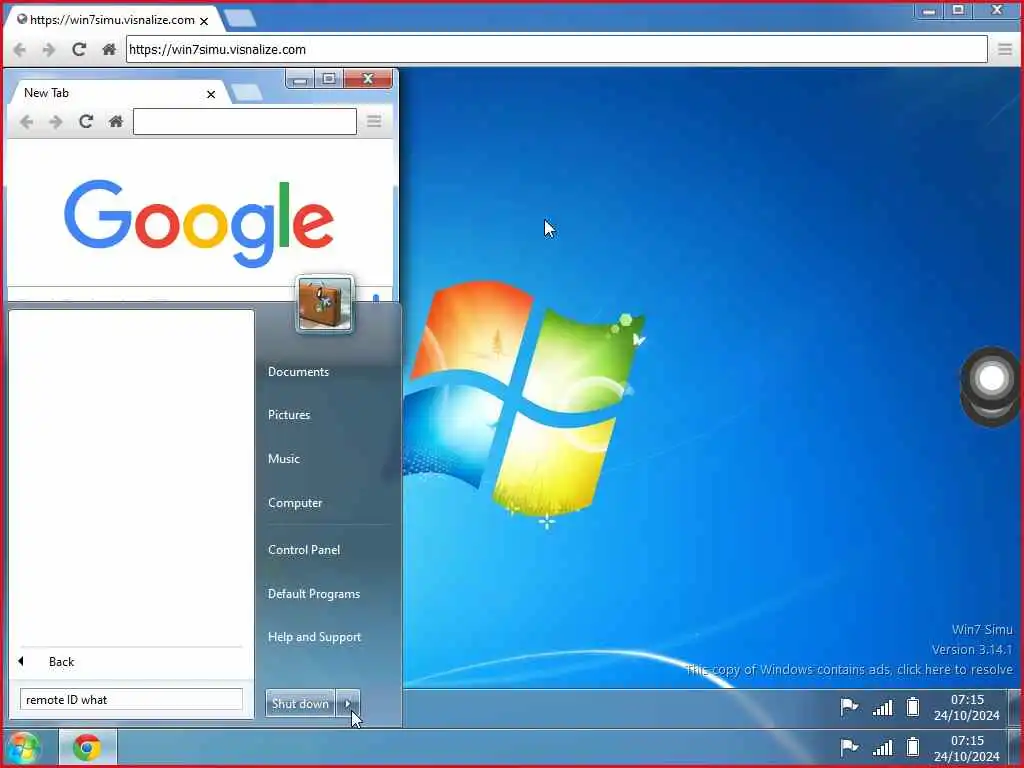Open inner Chrome hamburger menu
Viewport: 1024px width, 768px height.
click(x=374, y=121)
